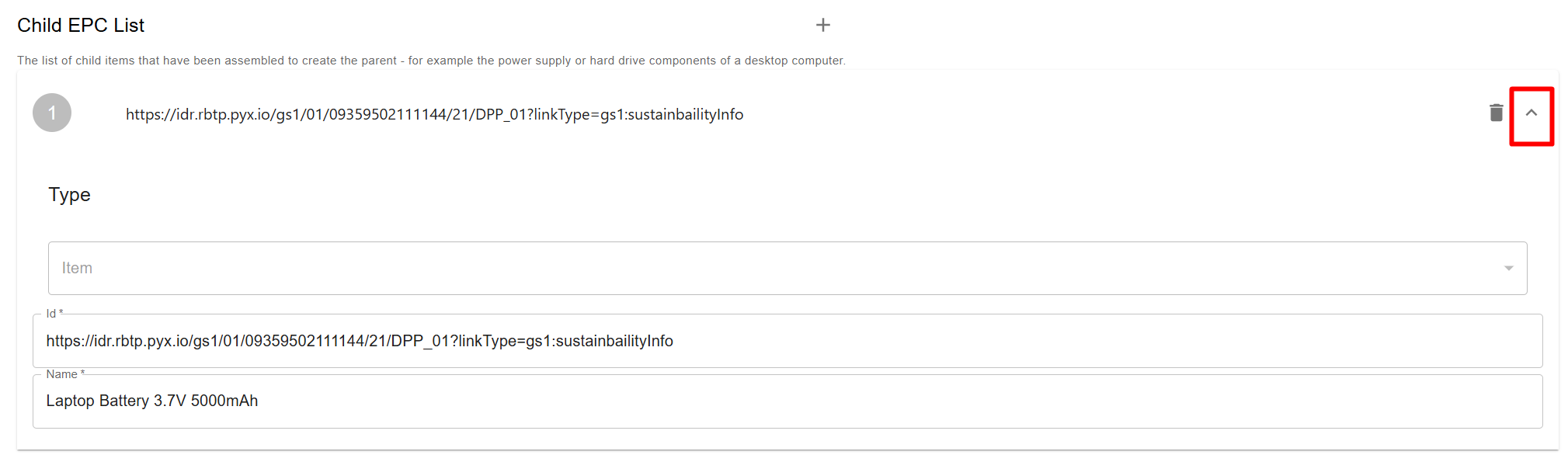
Task: Click the gray number 1 badge
Action: (52, 113)
